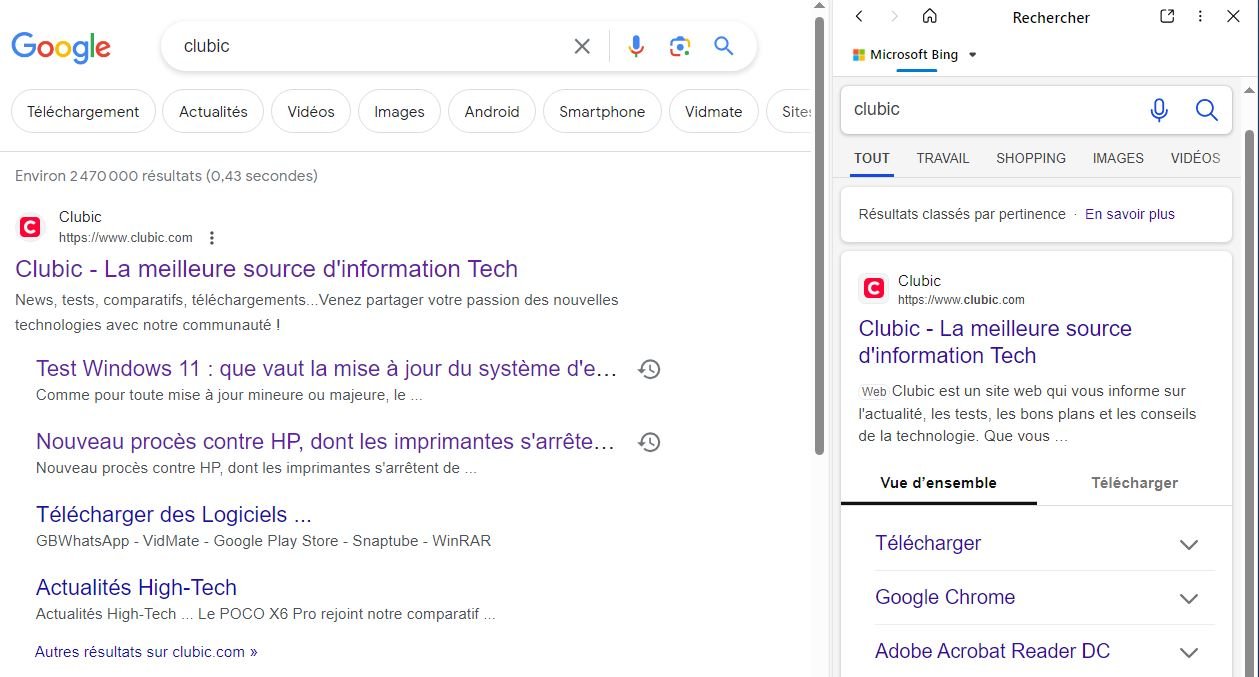Go forward in the Rechercher side panel

[894, 17]
